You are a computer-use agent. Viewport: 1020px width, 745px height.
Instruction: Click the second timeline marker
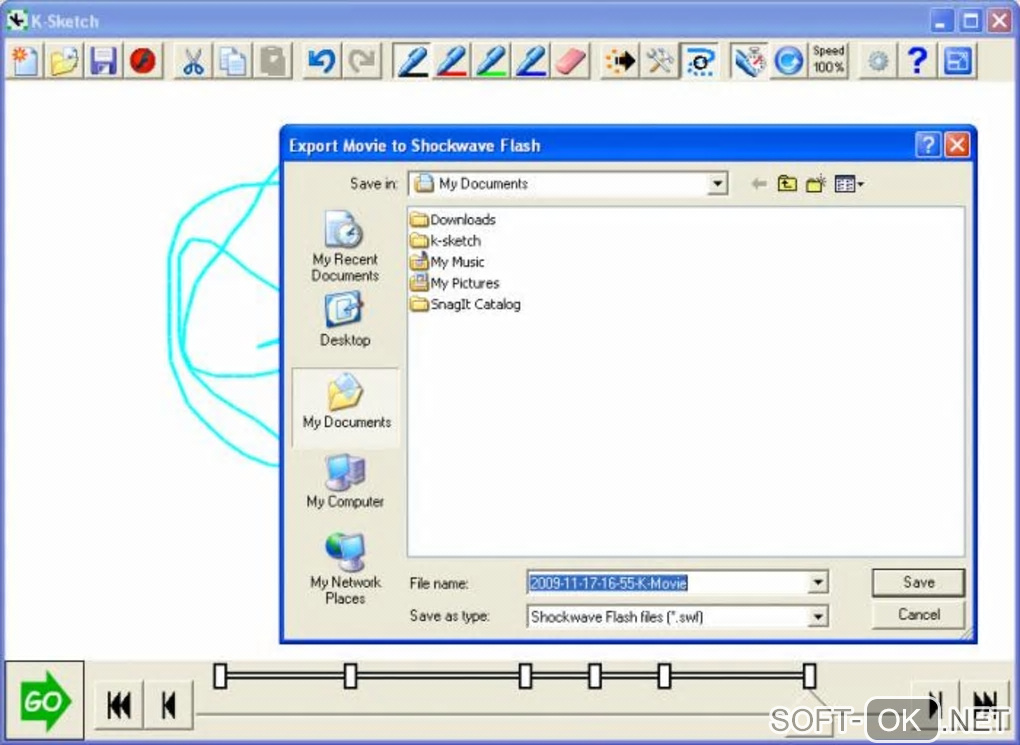pos(350,675)
